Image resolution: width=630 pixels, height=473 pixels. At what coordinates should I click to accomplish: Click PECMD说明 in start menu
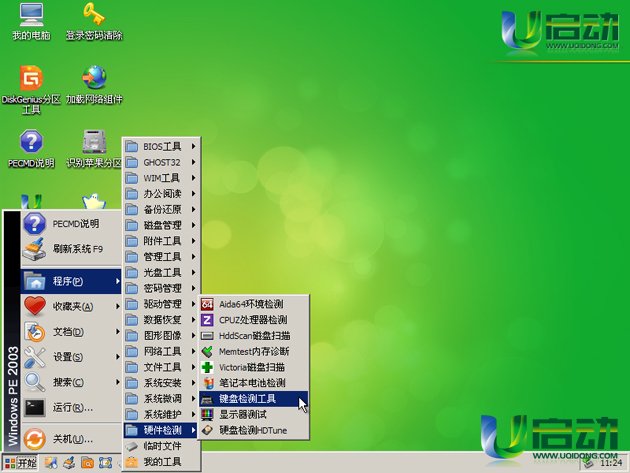coord(71,224)
